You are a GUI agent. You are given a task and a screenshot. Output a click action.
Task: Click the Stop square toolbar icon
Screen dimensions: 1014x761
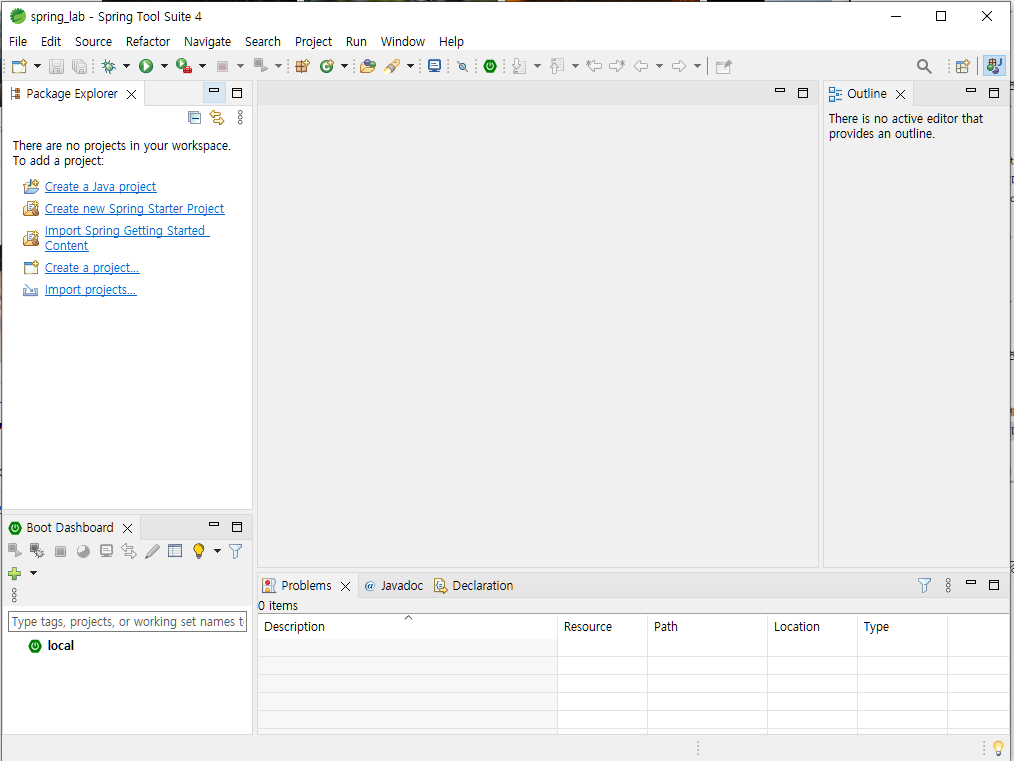222,66
